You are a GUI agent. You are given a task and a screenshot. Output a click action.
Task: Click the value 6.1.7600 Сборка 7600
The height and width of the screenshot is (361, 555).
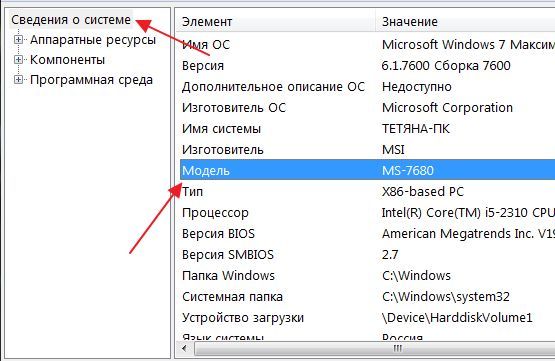[446, 66]
